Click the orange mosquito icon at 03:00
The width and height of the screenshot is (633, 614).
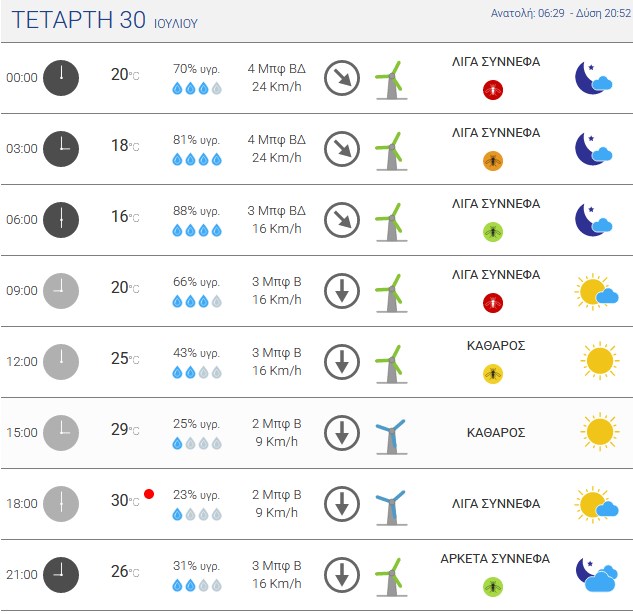pyautogui.click(x=493, y=161)
